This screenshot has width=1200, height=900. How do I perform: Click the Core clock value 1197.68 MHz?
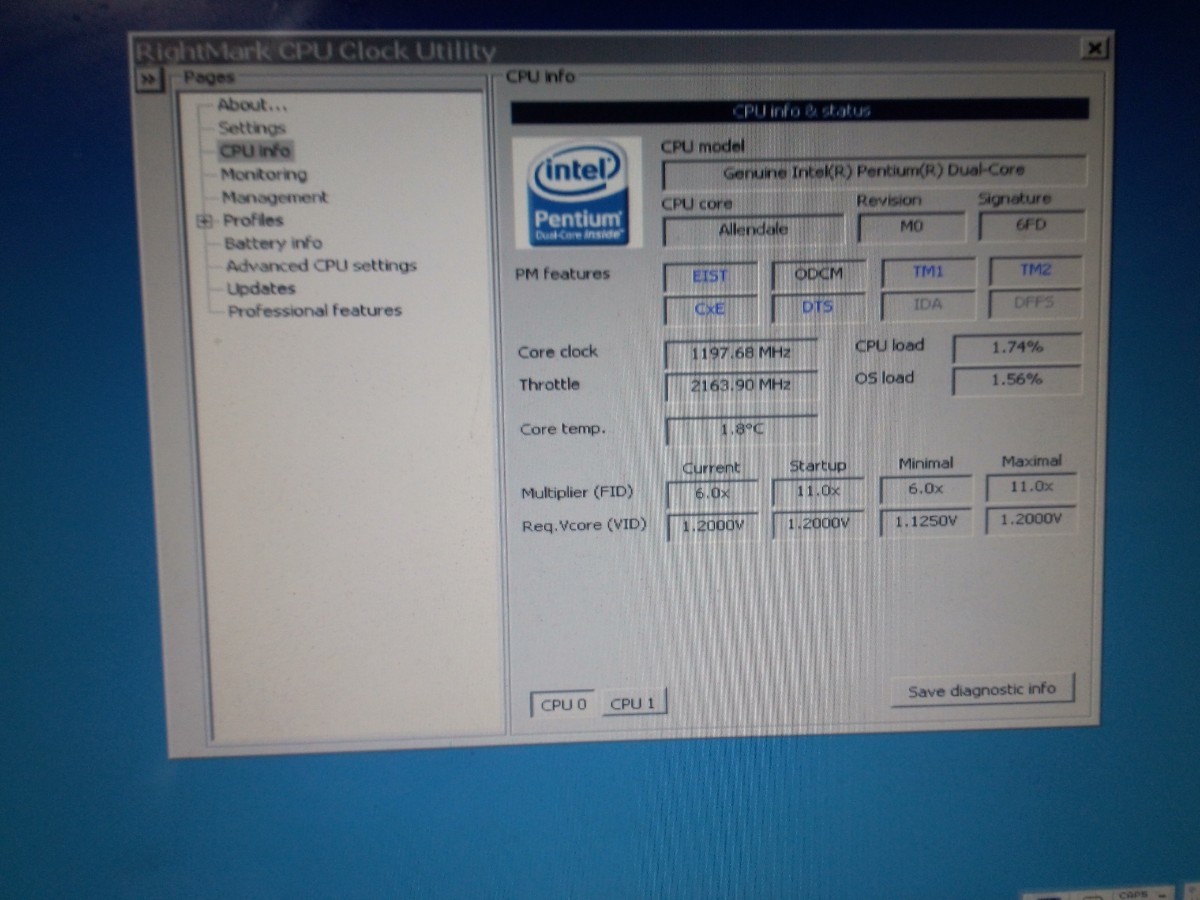(x=741, y=353)
